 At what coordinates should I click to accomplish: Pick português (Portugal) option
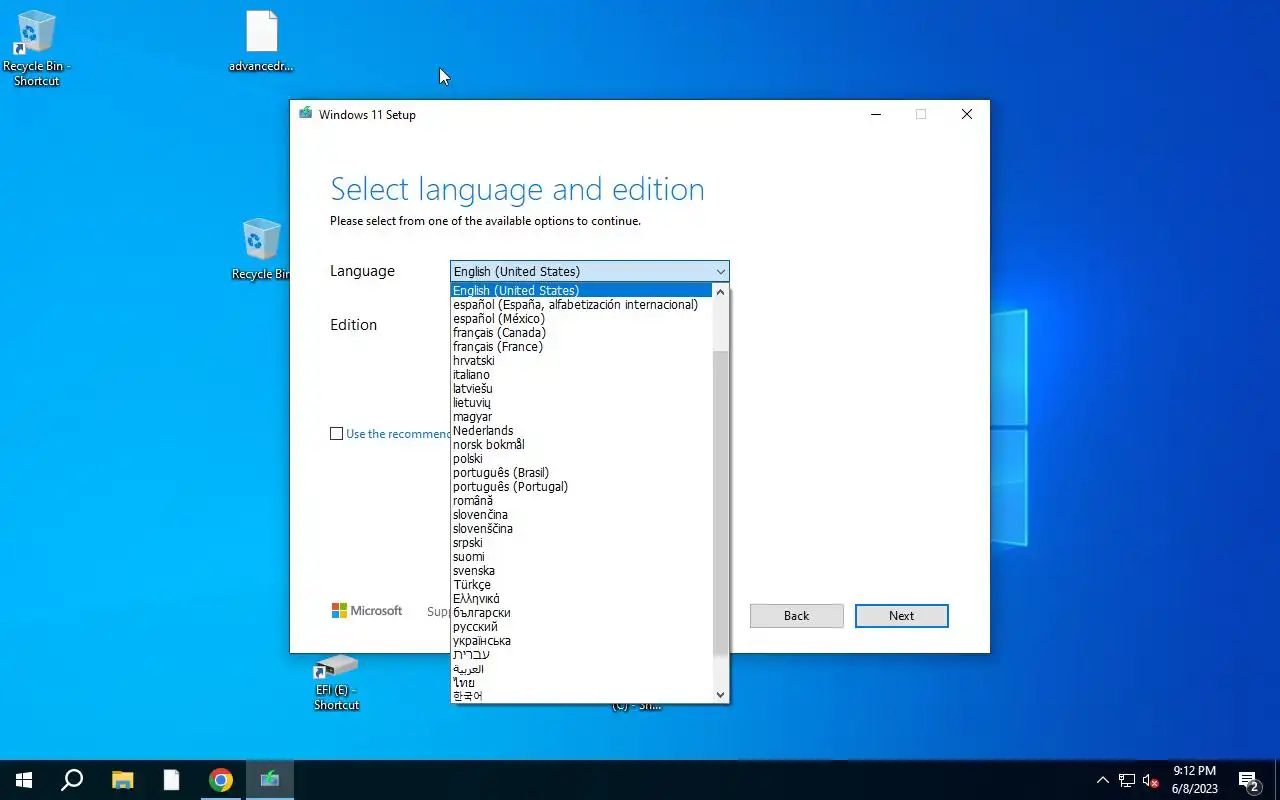click(x=581, y=486)
